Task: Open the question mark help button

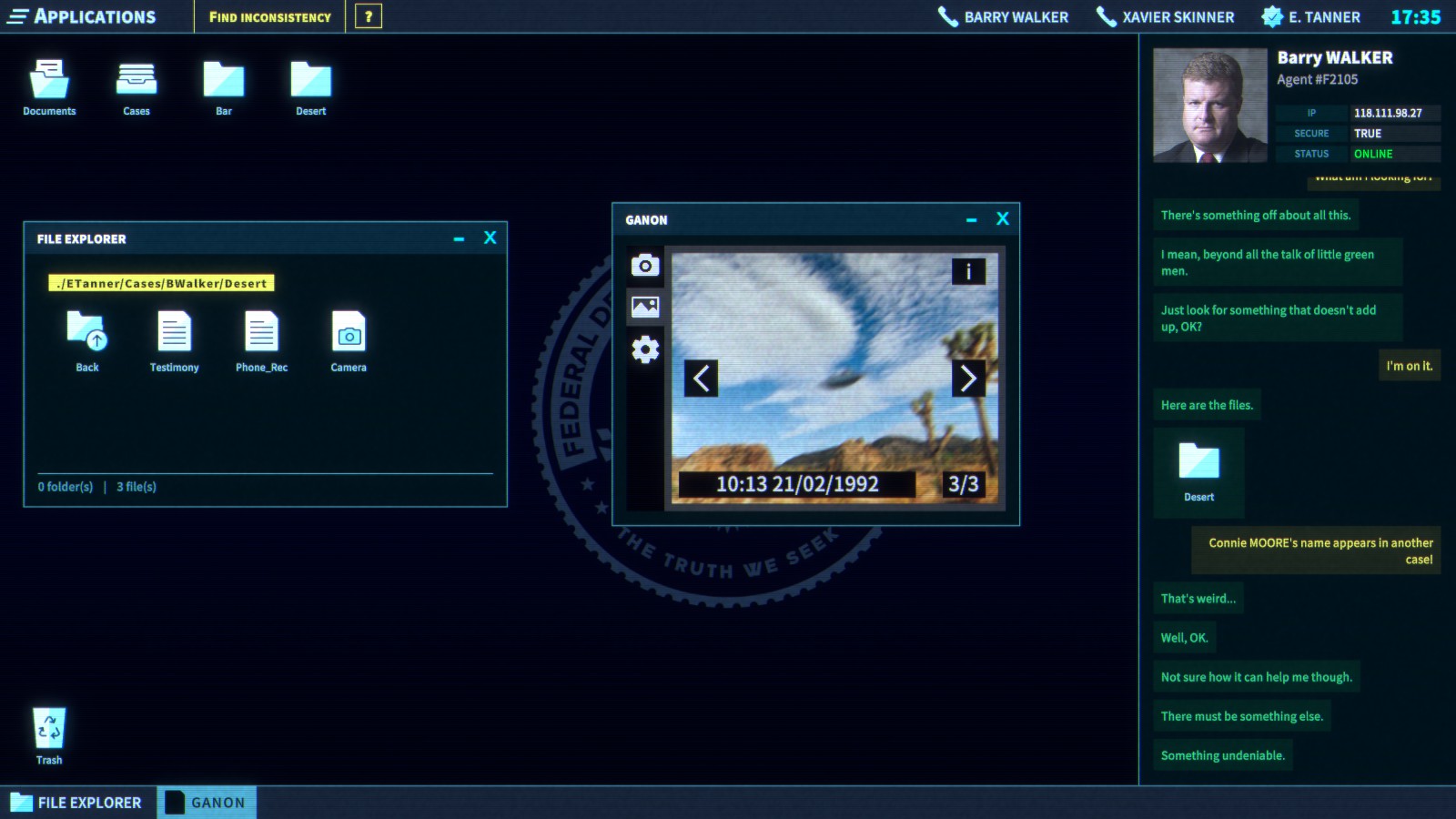Action: click(369, 16)
